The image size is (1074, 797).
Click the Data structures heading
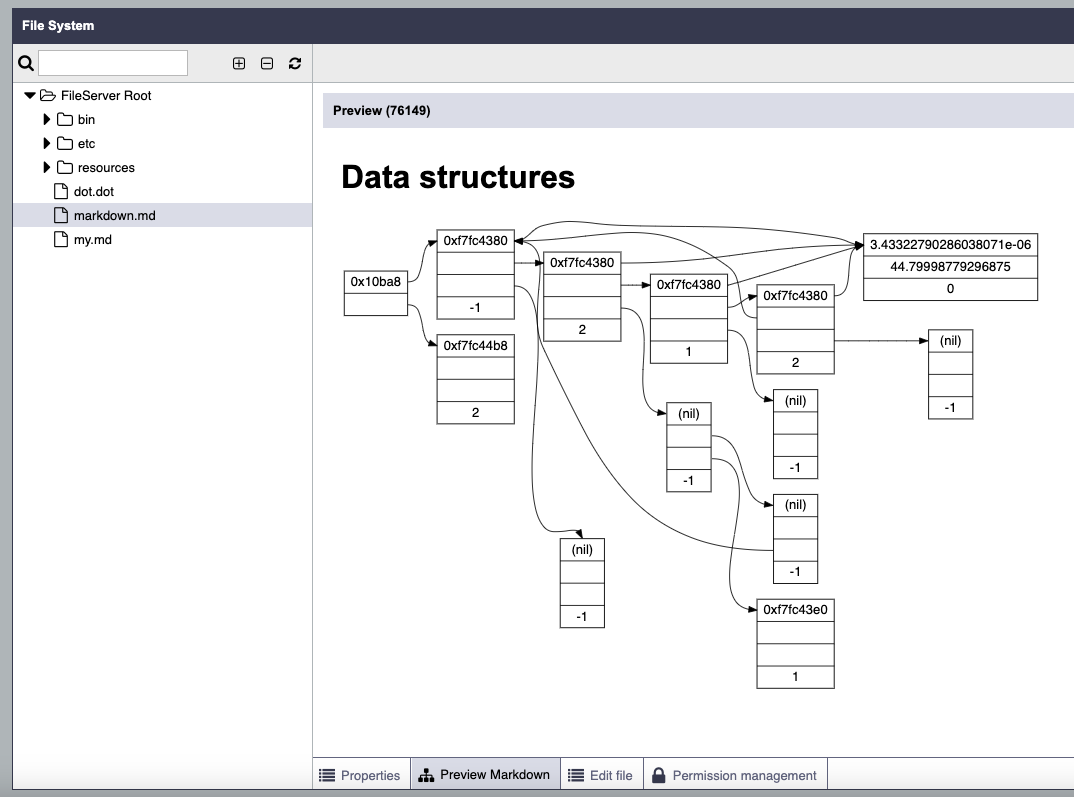[458, 177]
